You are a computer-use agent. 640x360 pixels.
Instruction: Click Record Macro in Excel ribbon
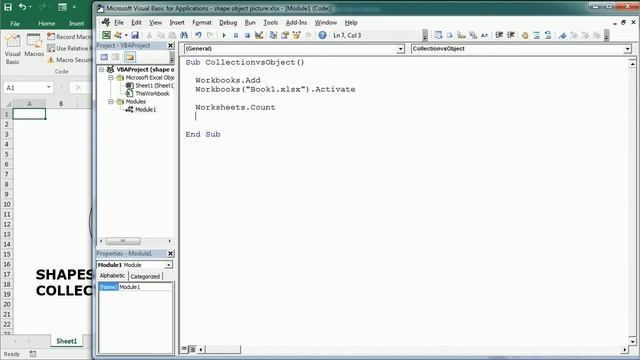[x=69, y=37]
